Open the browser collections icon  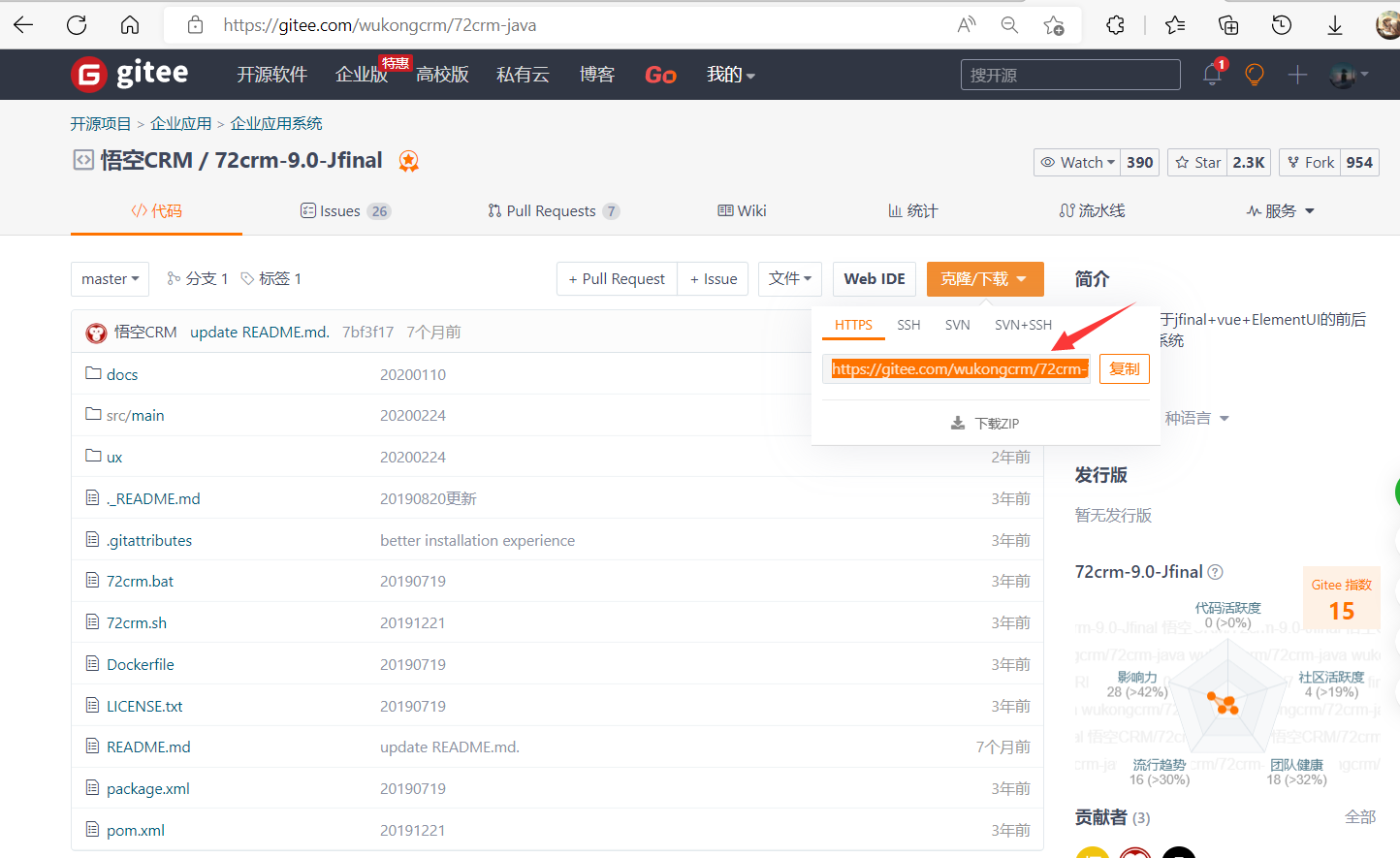point(1228,25)
